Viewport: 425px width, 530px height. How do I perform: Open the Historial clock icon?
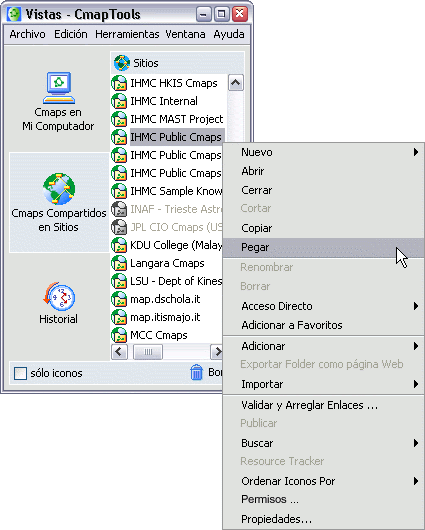click(59, 296)
